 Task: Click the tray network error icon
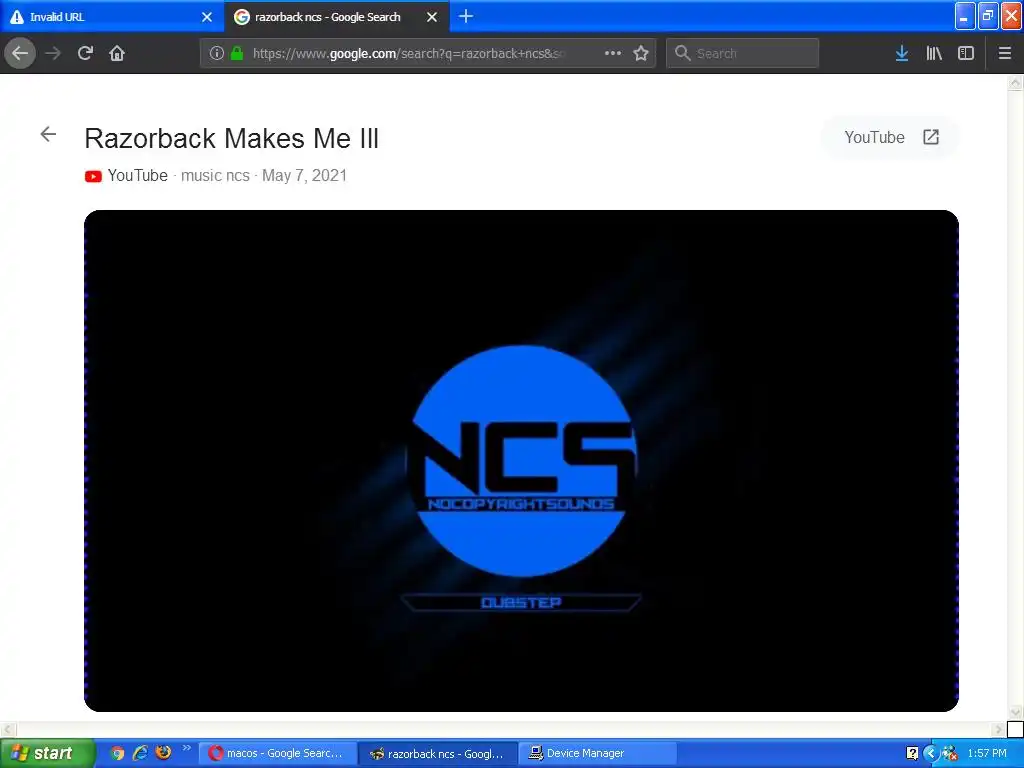tap(950, 753)
